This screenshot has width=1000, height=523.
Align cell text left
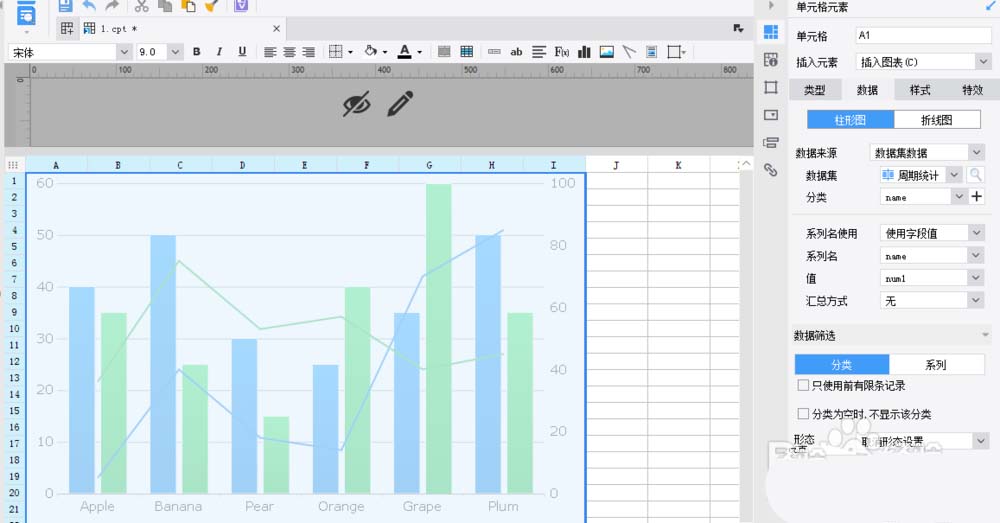click(270, 52)
